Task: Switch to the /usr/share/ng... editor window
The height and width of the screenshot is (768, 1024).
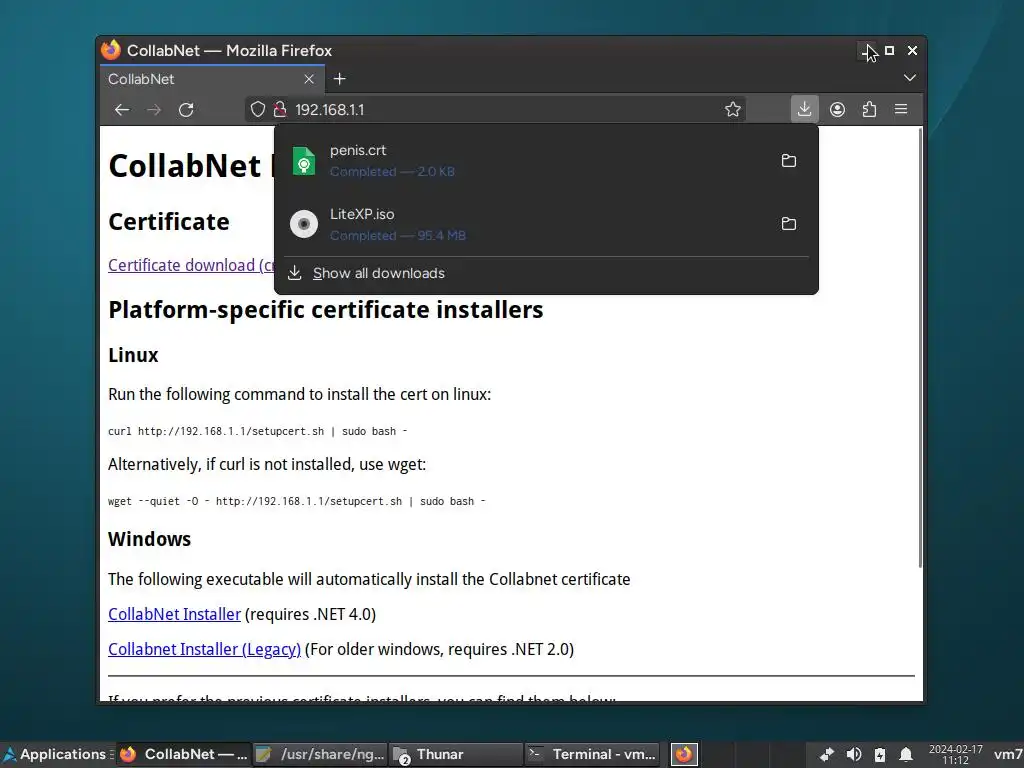Action: [x=320, y=754]
